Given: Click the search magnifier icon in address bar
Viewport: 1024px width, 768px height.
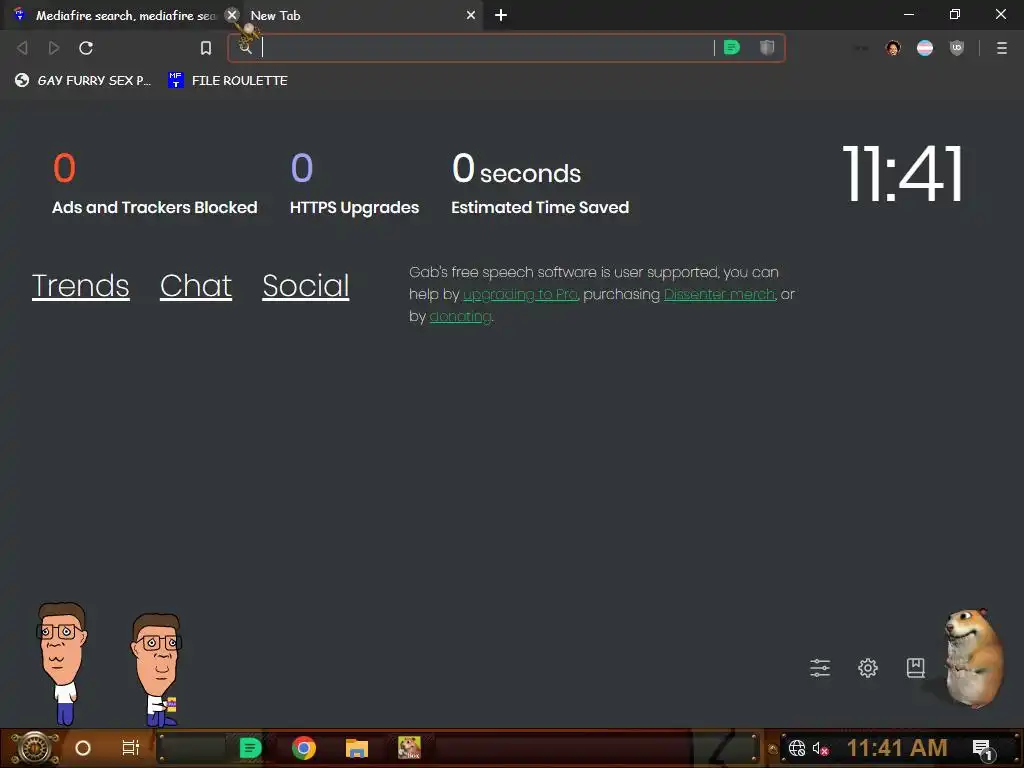Looking at the screenshot, I should [246, 47].
